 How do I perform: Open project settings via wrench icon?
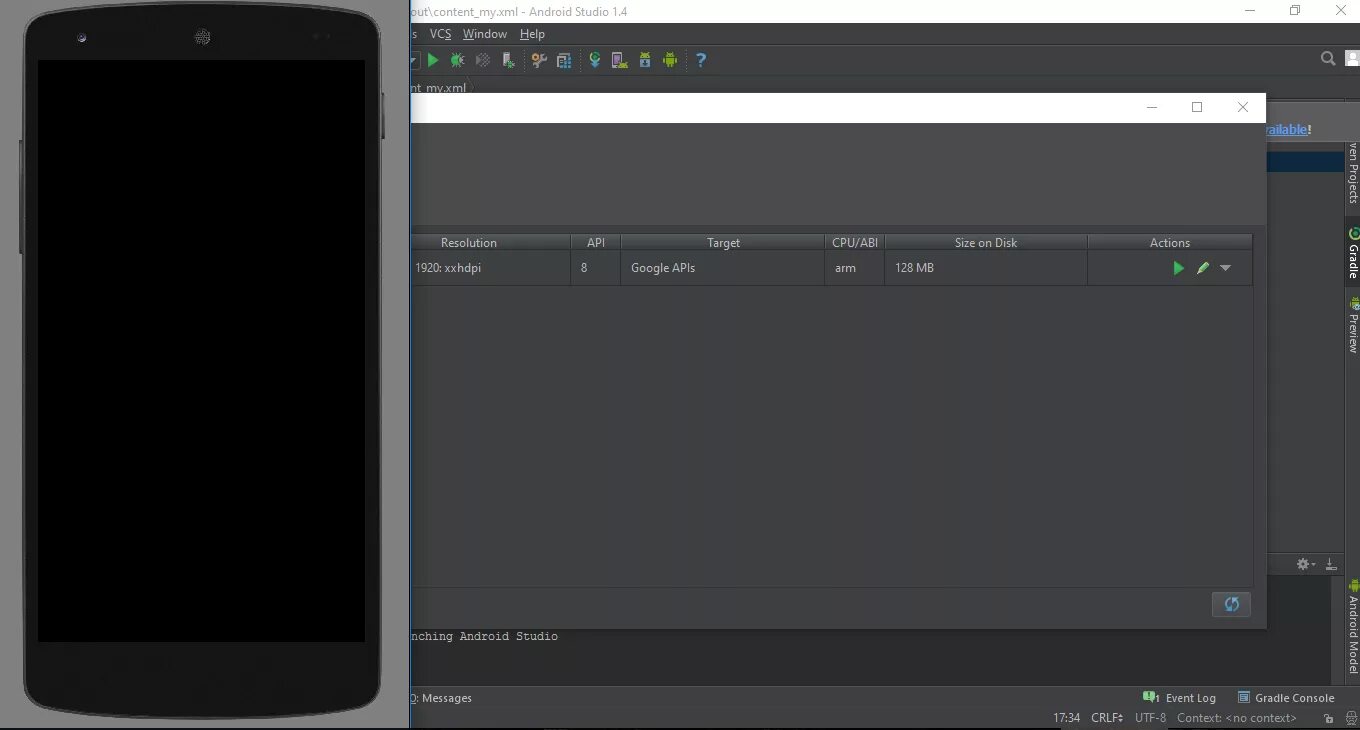tap(539, 60)
